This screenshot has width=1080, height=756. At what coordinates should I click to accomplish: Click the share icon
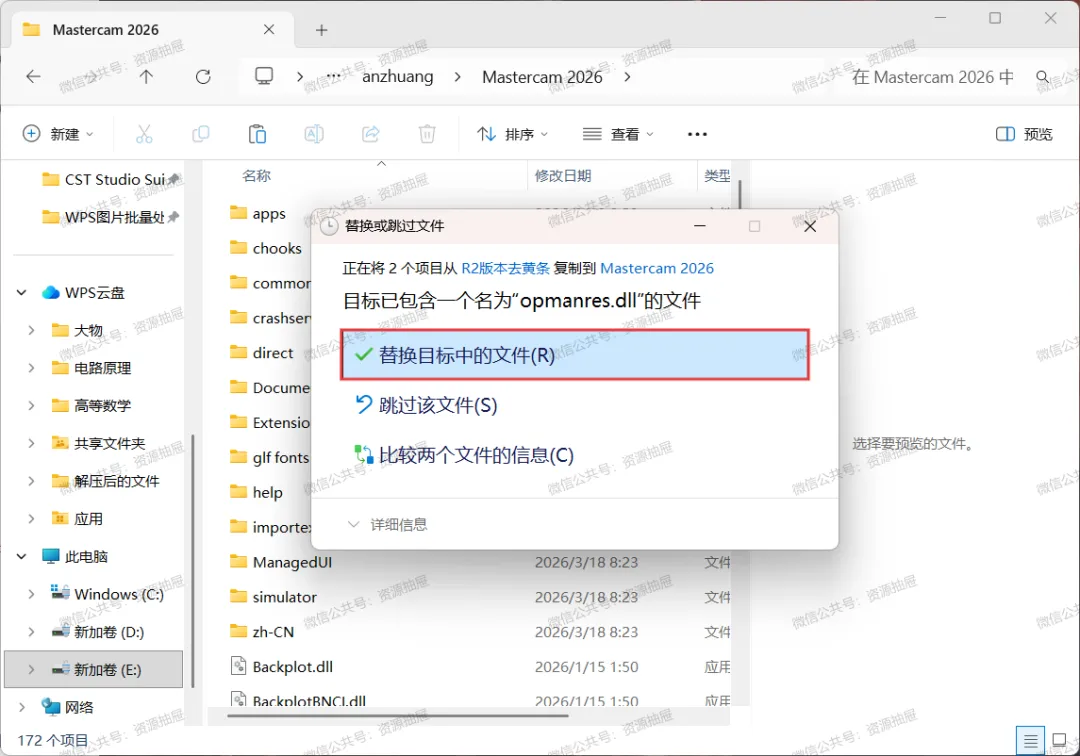pyautogui.click(x=371, y=134)
